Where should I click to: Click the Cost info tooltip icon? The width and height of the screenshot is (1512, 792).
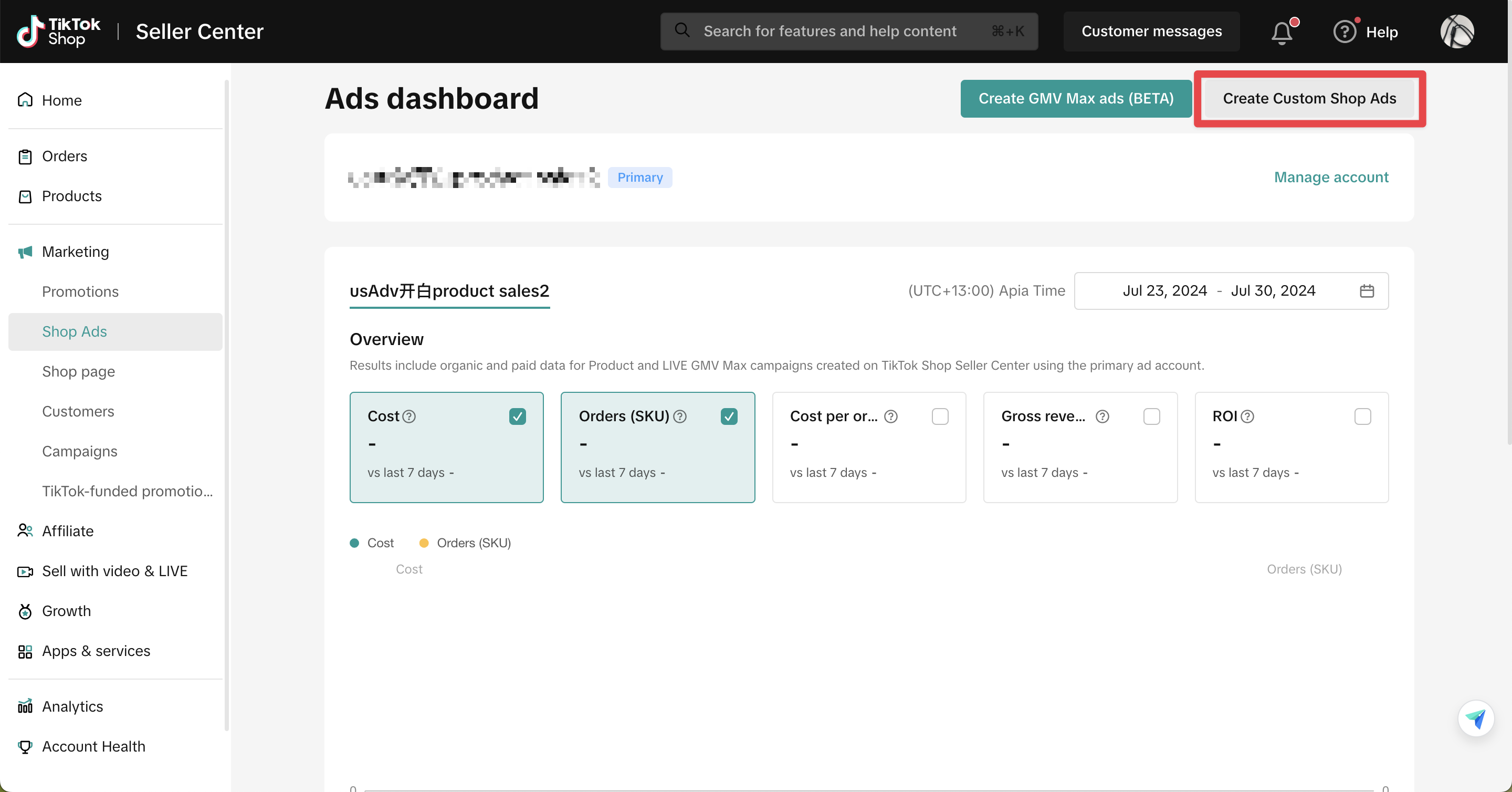coord(409,416)
